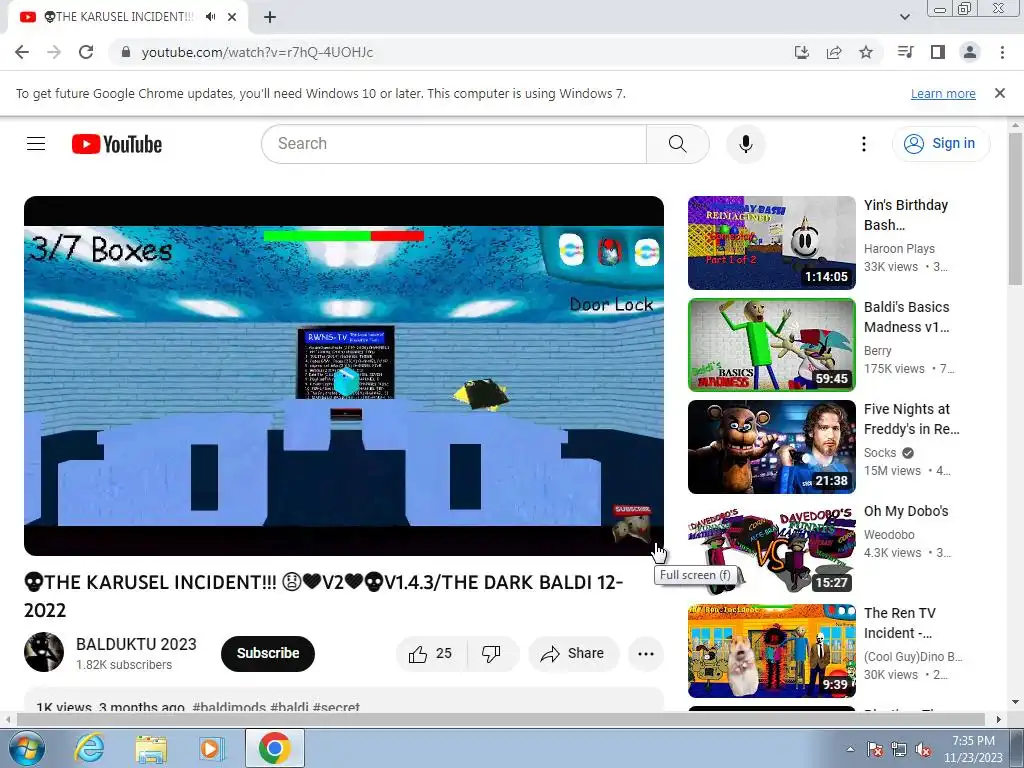
Task: Open the YouTube hamburger guide menu
Action: click(36, 144)
